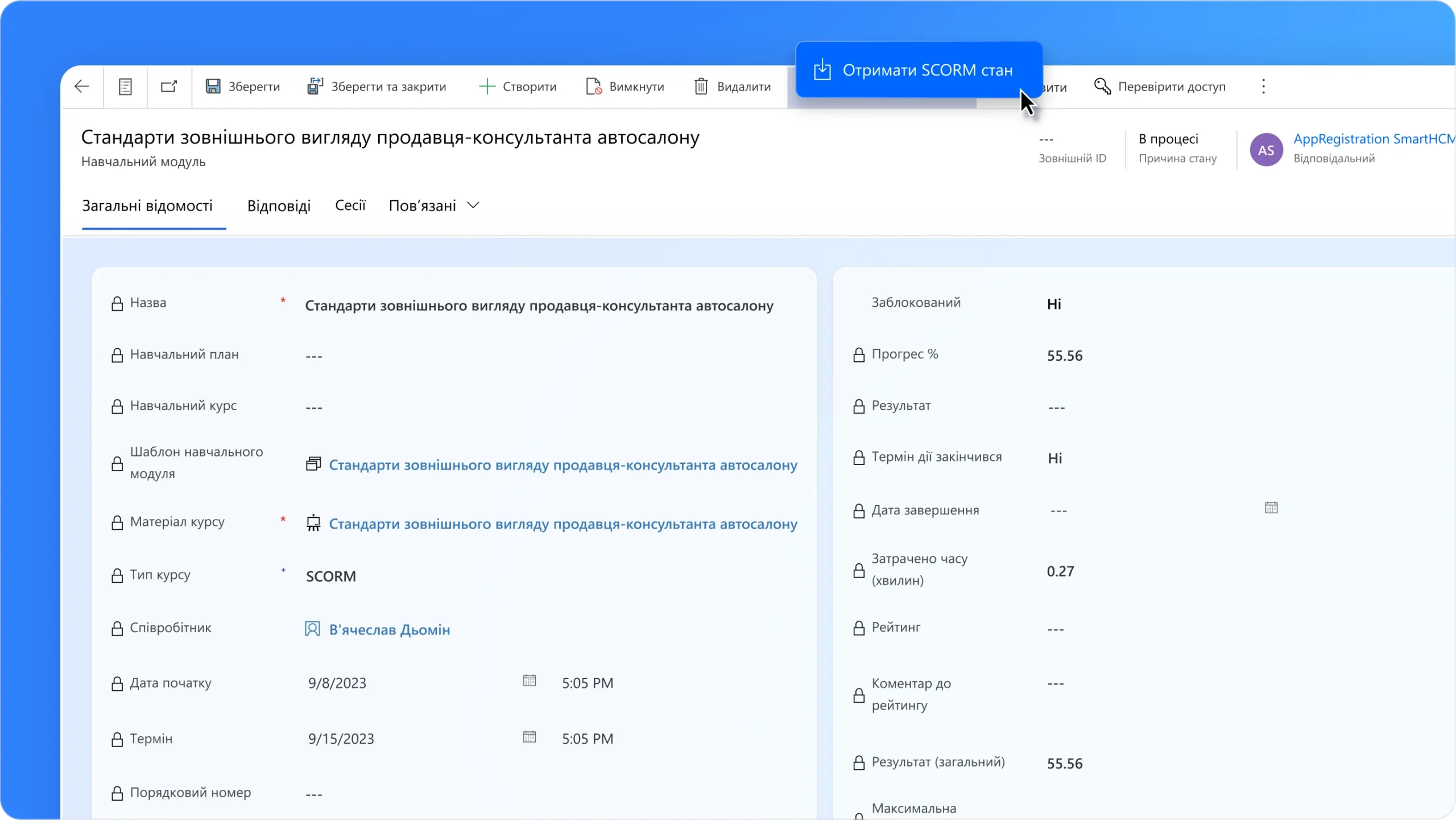
Task: Click the Deactivate document icon
Action: 594,86
